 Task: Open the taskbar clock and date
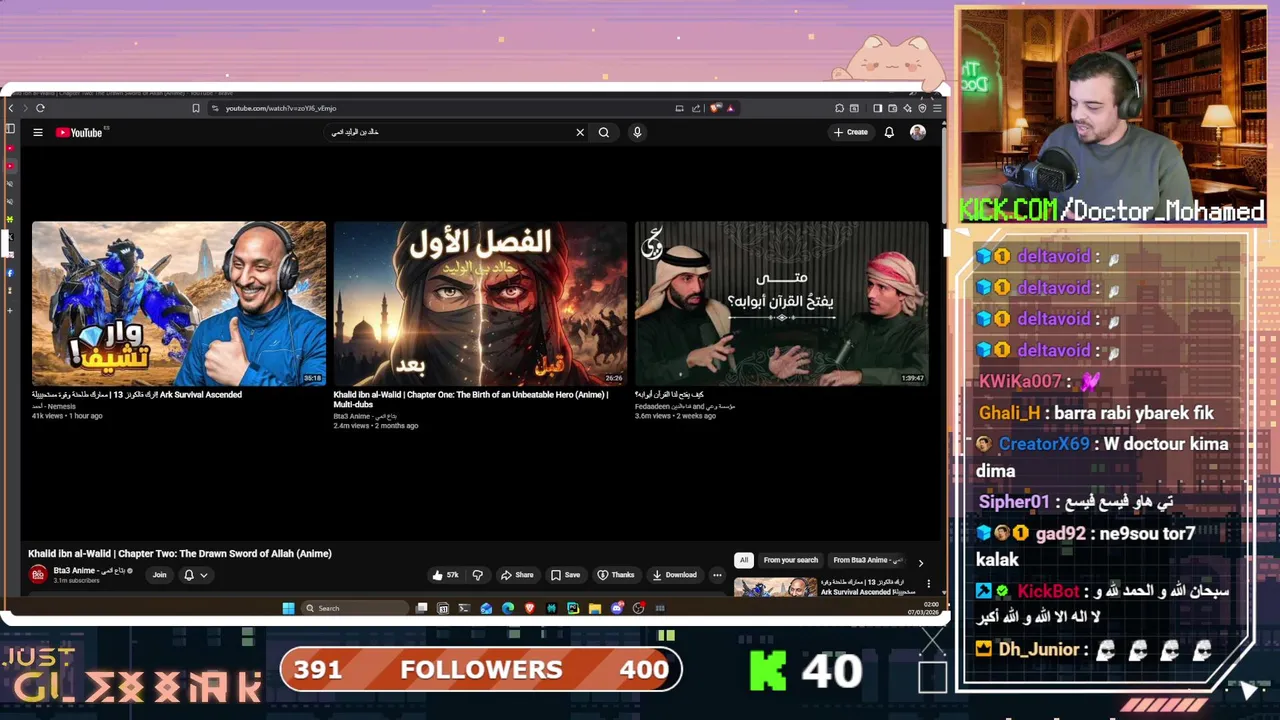(924, 608)
